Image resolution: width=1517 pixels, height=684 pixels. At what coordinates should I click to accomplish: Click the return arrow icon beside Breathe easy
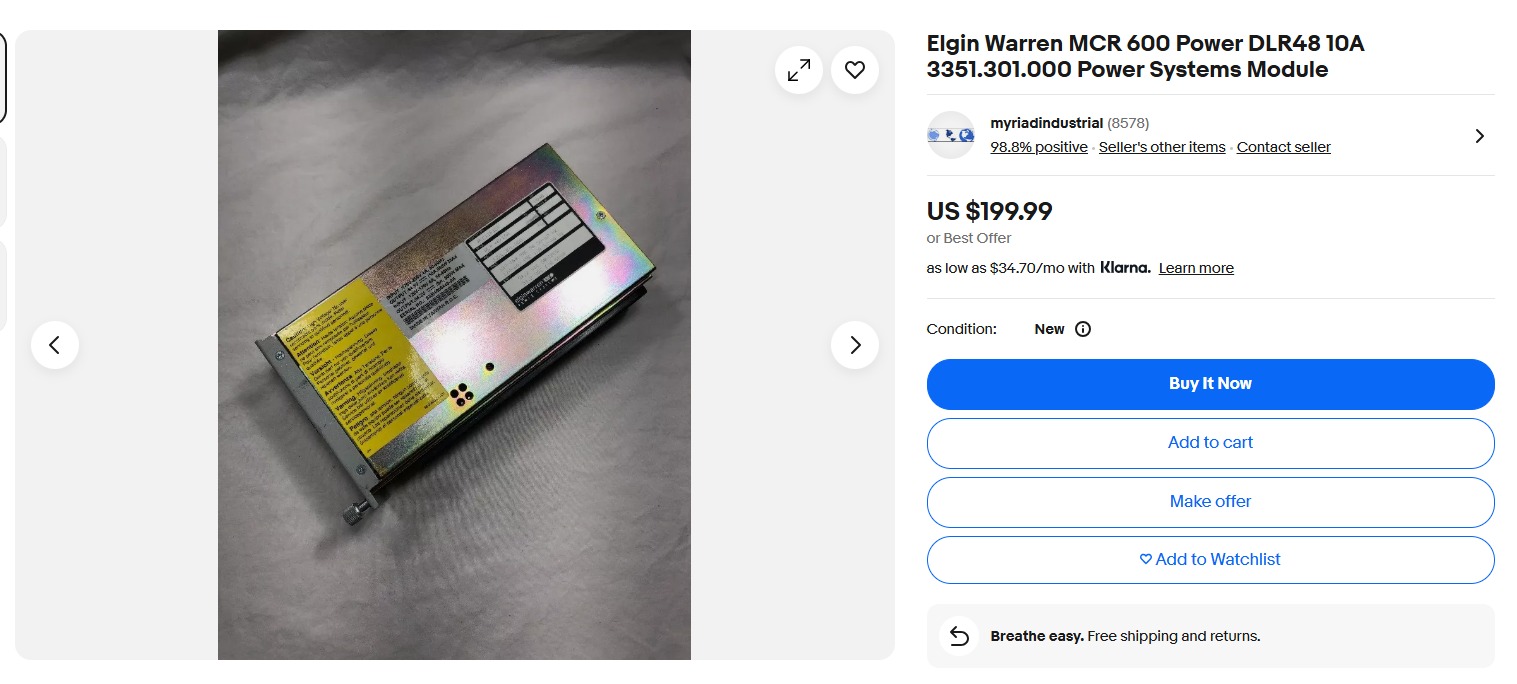[x=959, y=636]
